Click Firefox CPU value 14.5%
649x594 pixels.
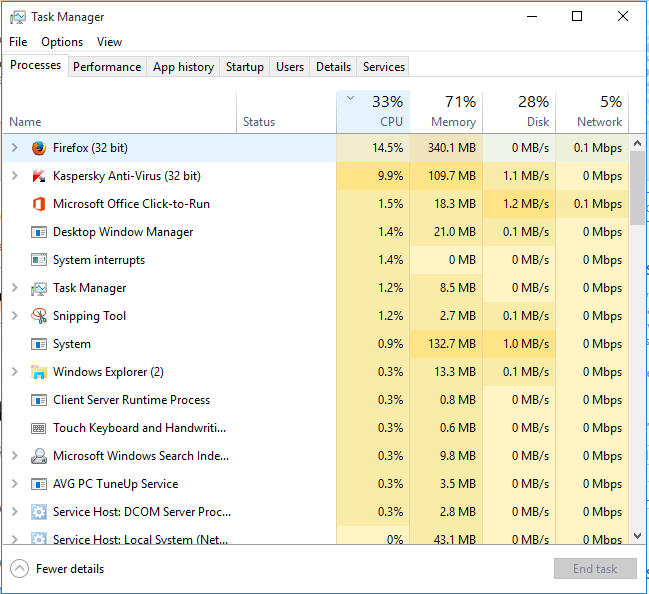pos(387,148)
